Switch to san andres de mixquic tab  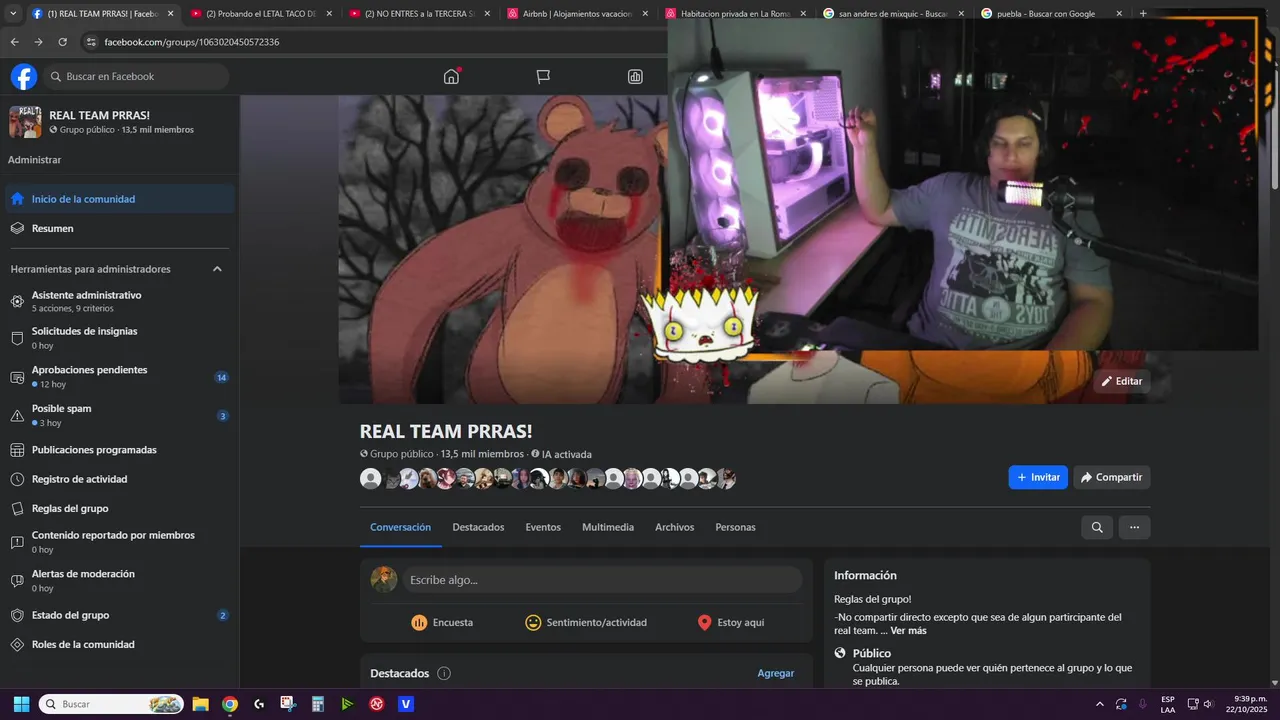click(894, 14)
